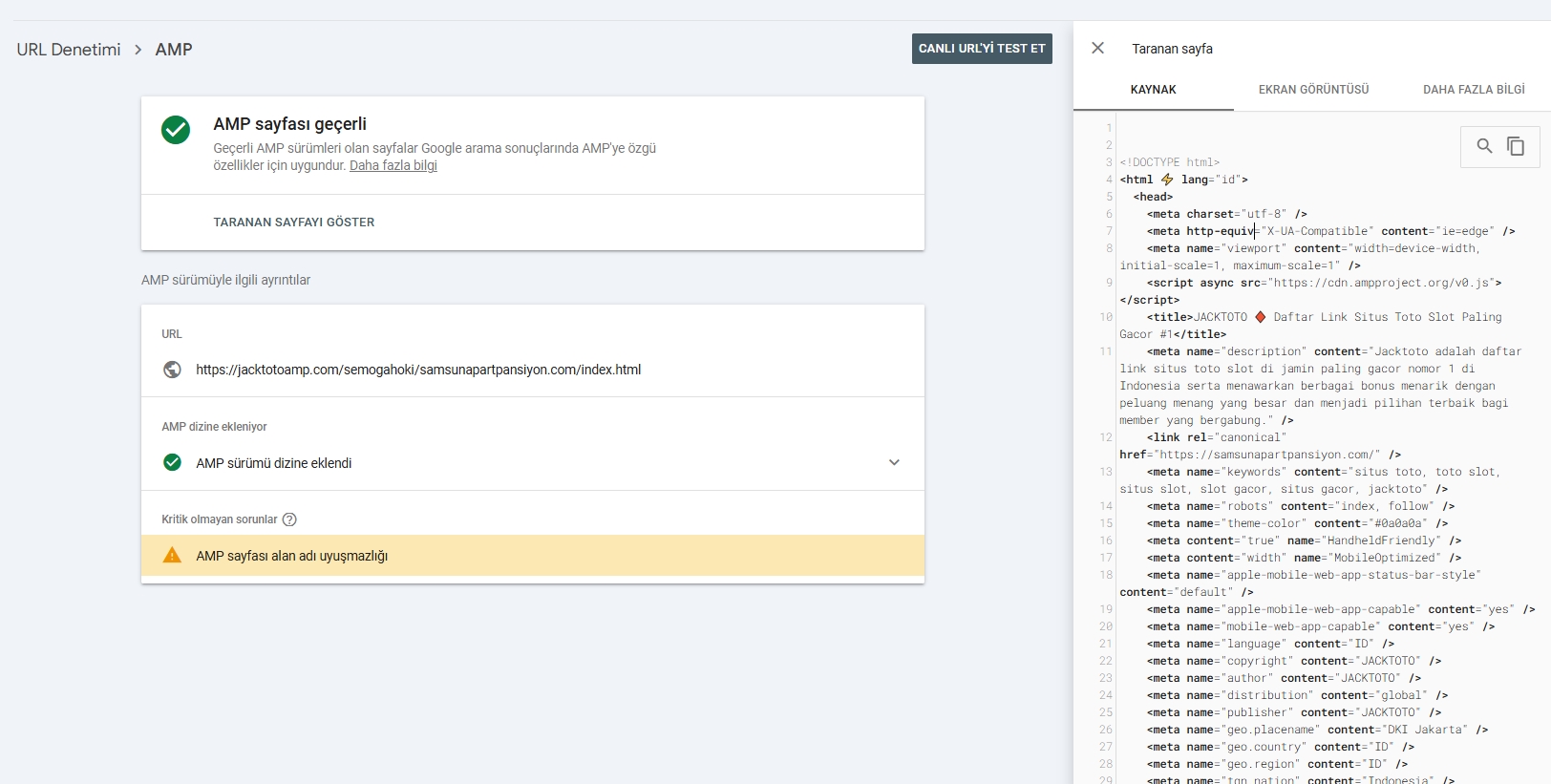Click the AMP lightning bolt in html tag
This screenshot has width=1551, height=784.
coord(1167,180)
